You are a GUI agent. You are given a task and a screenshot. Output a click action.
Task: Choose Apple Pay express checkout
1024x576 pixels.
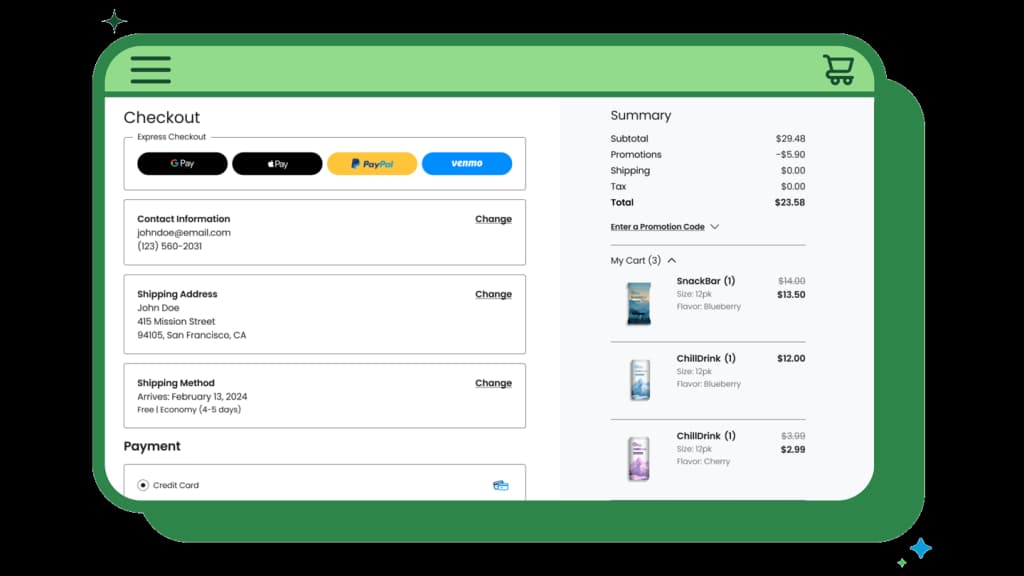coord(277,164)
